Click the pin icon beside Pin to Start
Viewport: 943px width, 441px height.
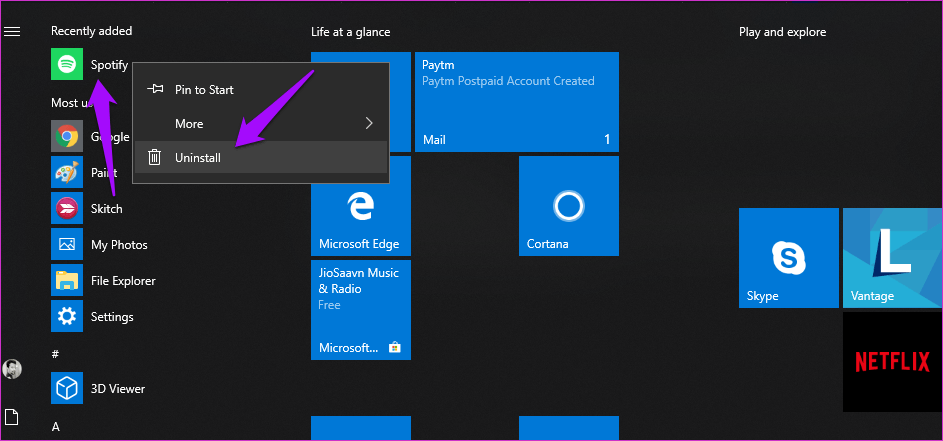pos(155,89)
